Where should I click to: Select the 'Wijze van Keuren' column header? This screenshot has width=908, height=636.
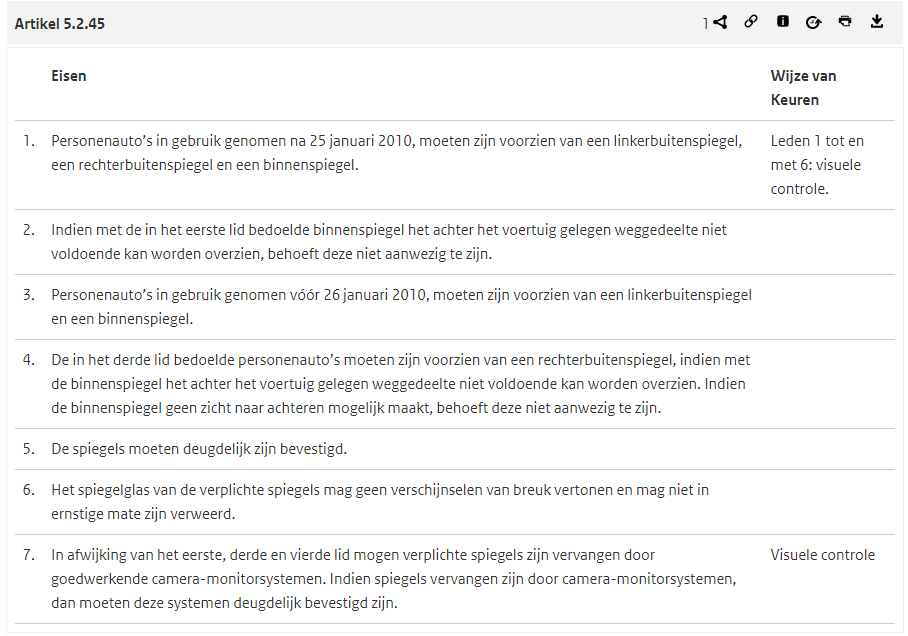[x=803, y=88]
